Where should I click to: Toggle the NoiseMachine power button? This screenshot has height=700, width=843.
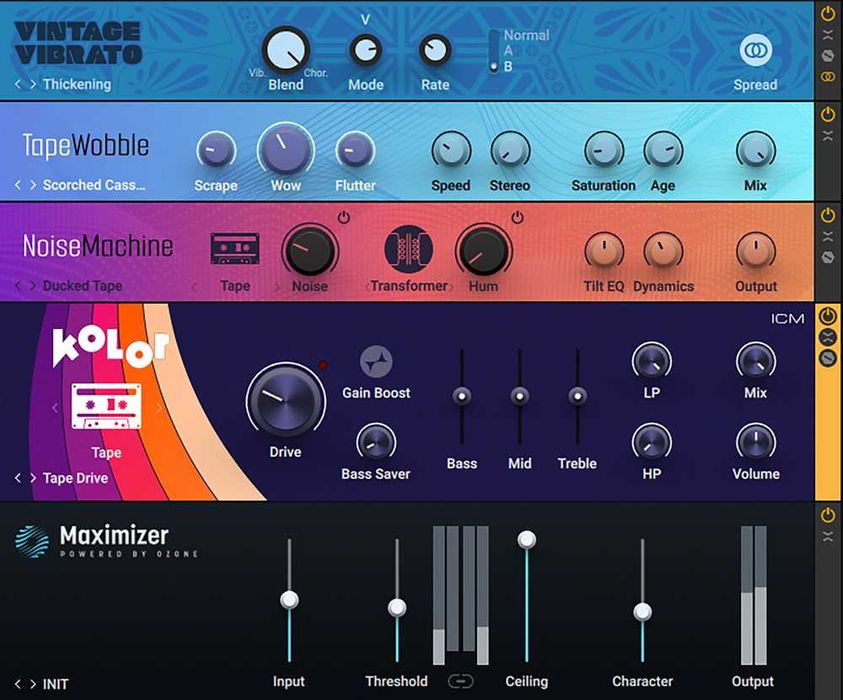click(x=828, y=215)
